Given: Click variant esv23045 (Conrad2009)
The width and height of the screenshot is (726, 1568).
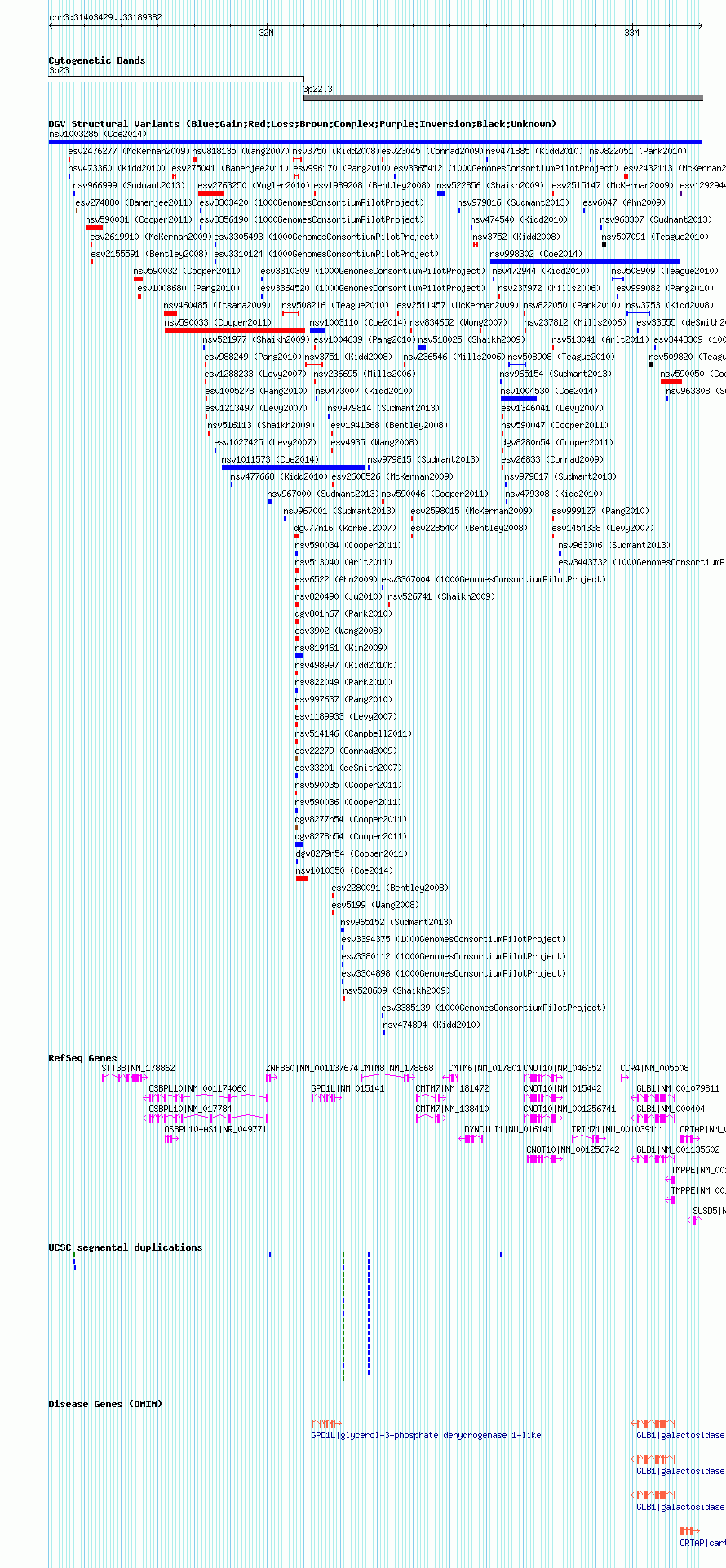Looking at the screenshot, I should point(432,151).
